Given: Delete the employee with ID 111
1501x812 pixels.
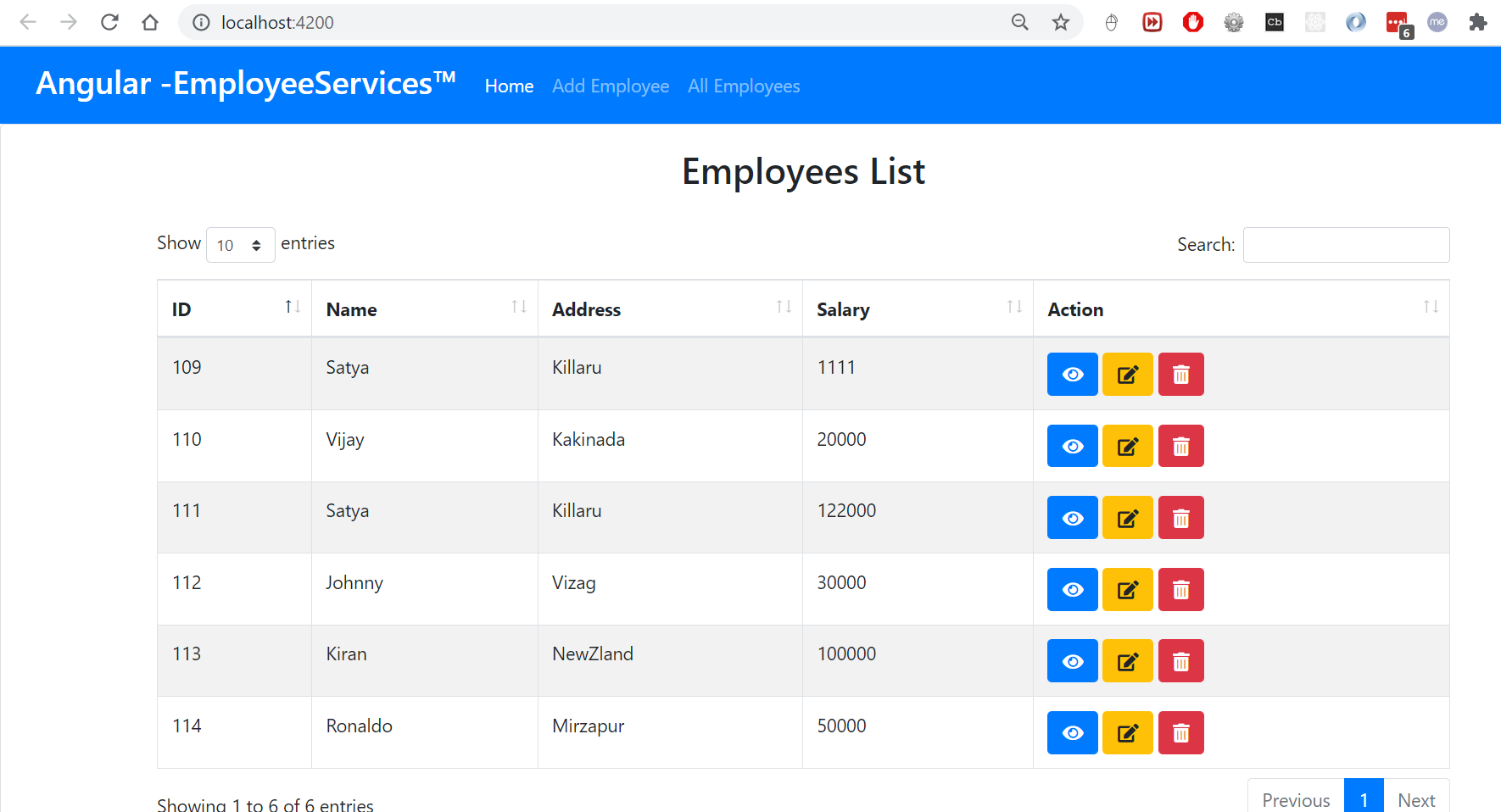Looking at the screenshot, I should [x=1180, y=518].
